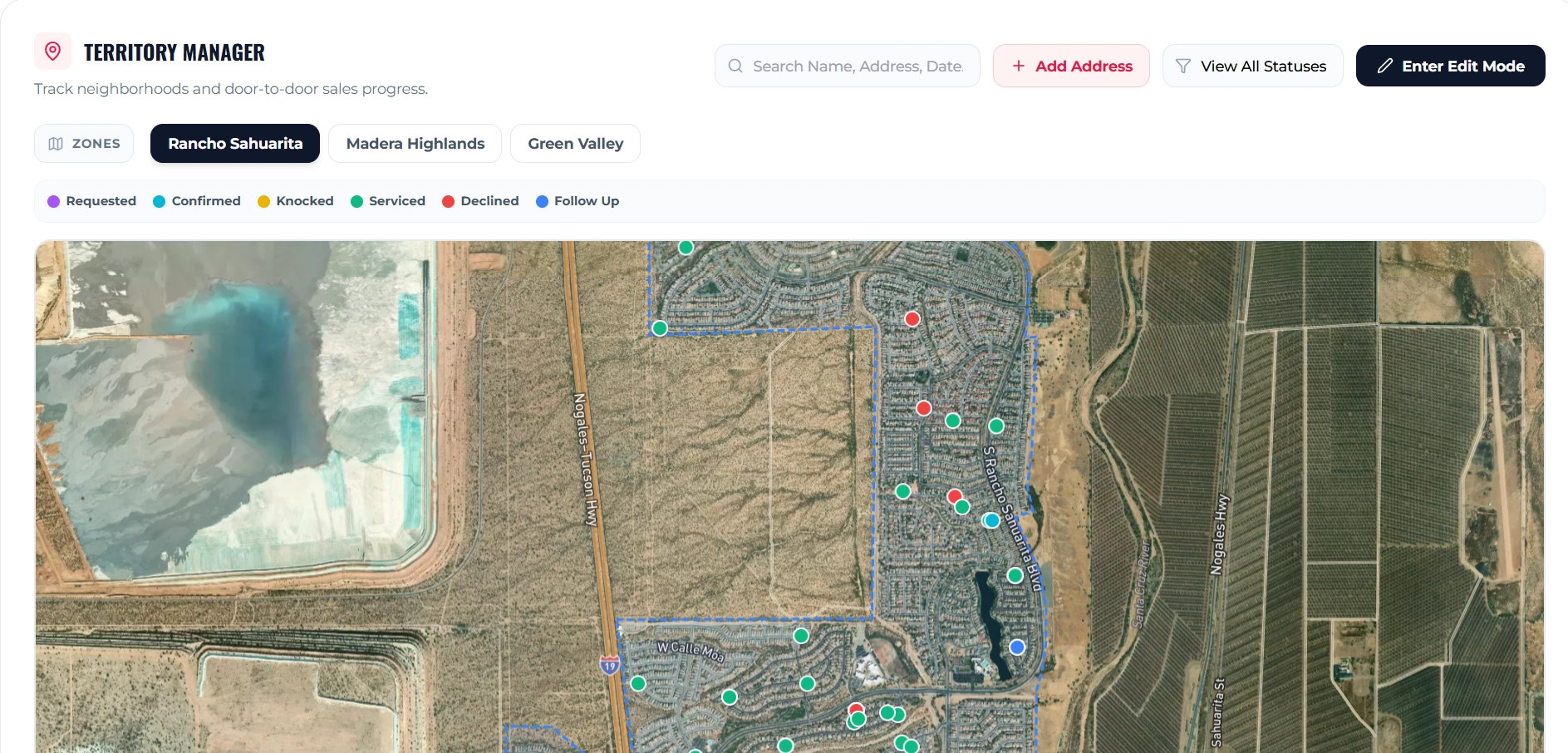Viewport: 1568px width, 753px height.
Task: Click the green Serviced legend swatch
Action: coord(356,201)
